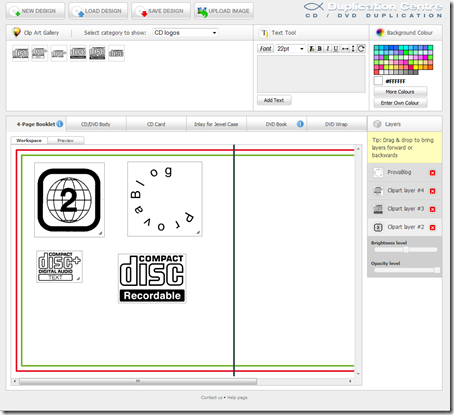Pick a colour from the background palette grid
The width and height of the screenshot is (454, 415).
pyautogui.click(x=403, y=60)
